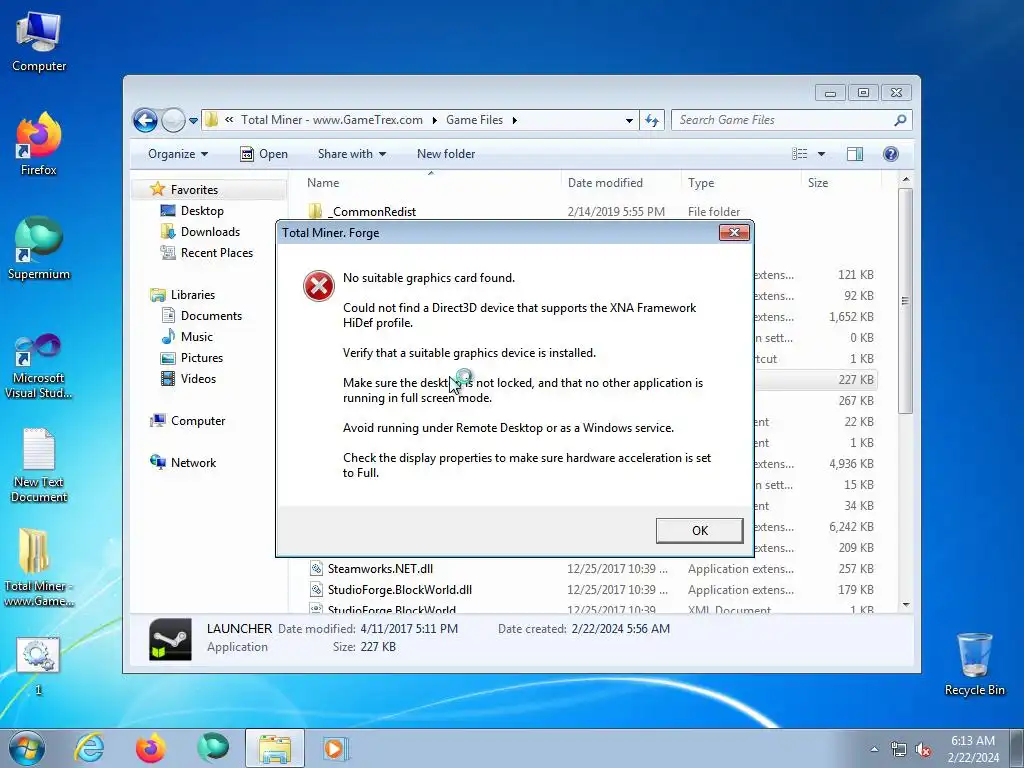This screenshot has width=1024, height=768.
Task: Click the scroll up arrow in file list
Action: point(905,179)
